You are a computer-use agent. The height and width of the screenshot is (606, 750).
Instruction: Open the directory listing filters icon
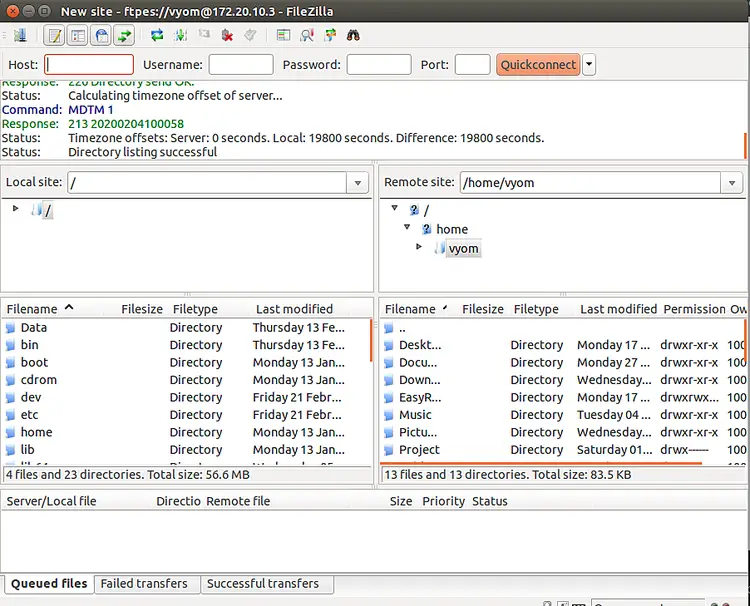click(x=283, y=35)
